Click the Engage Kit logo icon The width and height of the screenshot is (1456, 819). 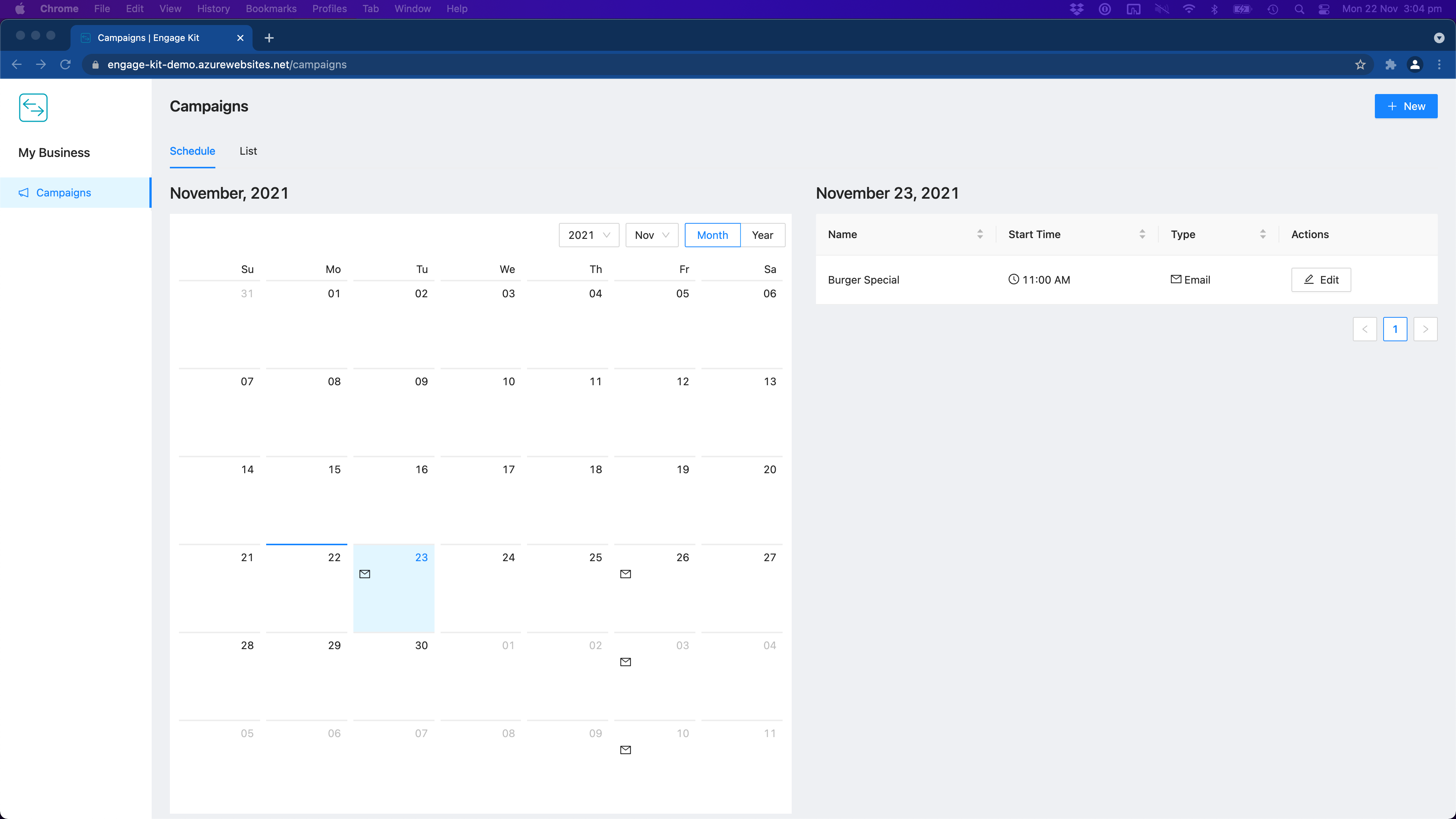[x=33, y=107]
